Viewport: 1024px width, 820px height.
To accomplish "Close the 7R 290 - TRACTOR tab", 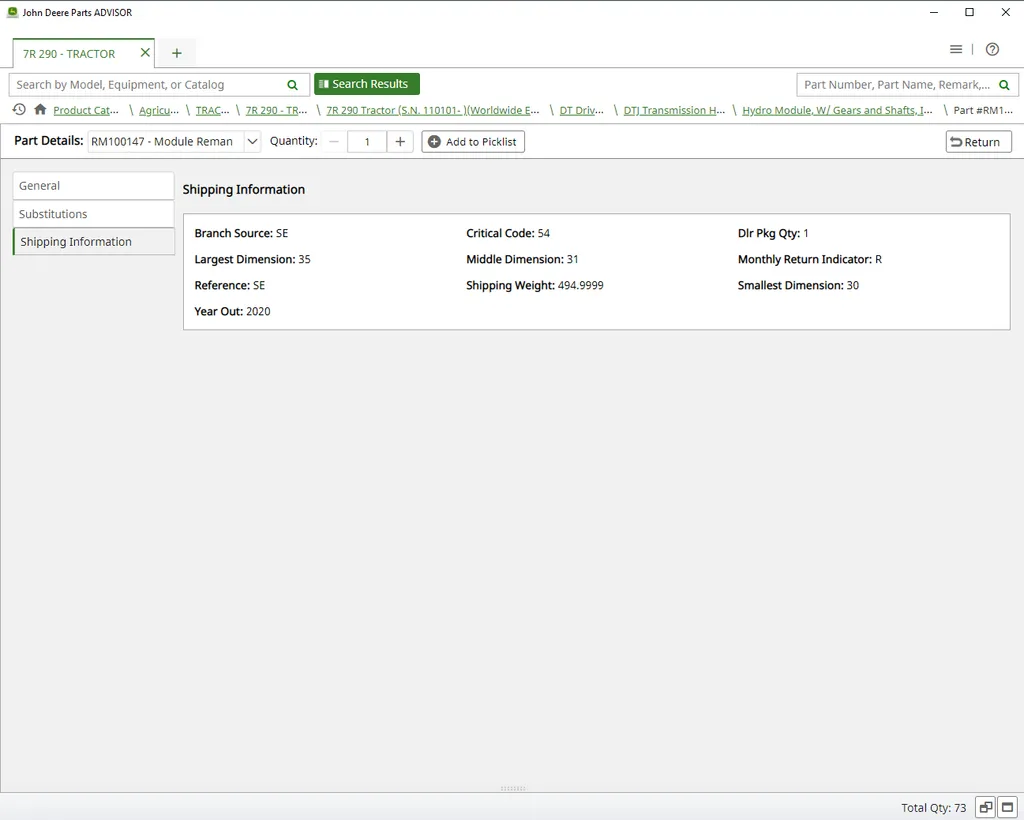I will (145, 52).
